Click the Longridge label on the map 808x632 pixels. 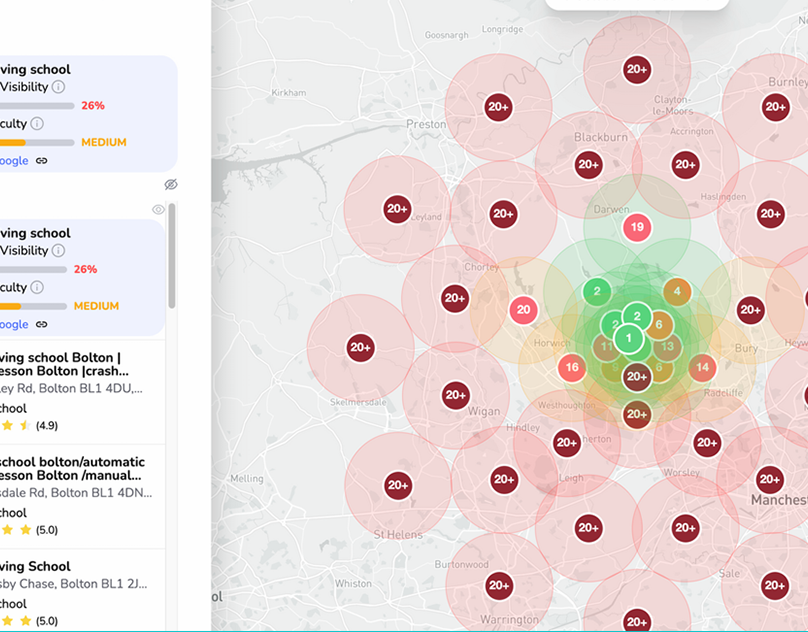click(502, 29)
